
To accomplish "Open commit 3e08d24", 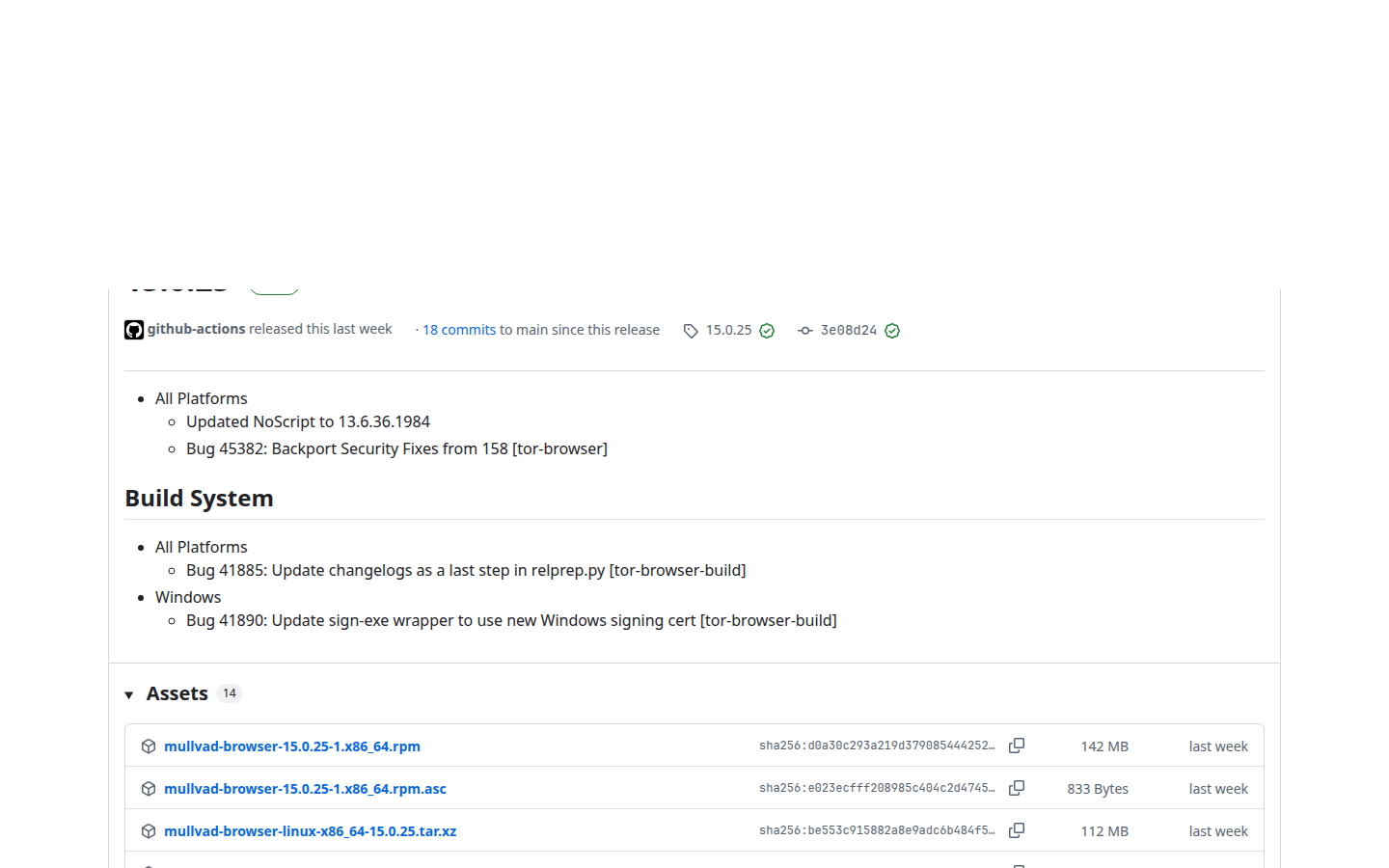I will pyautogui.click(x=849, y=330).
